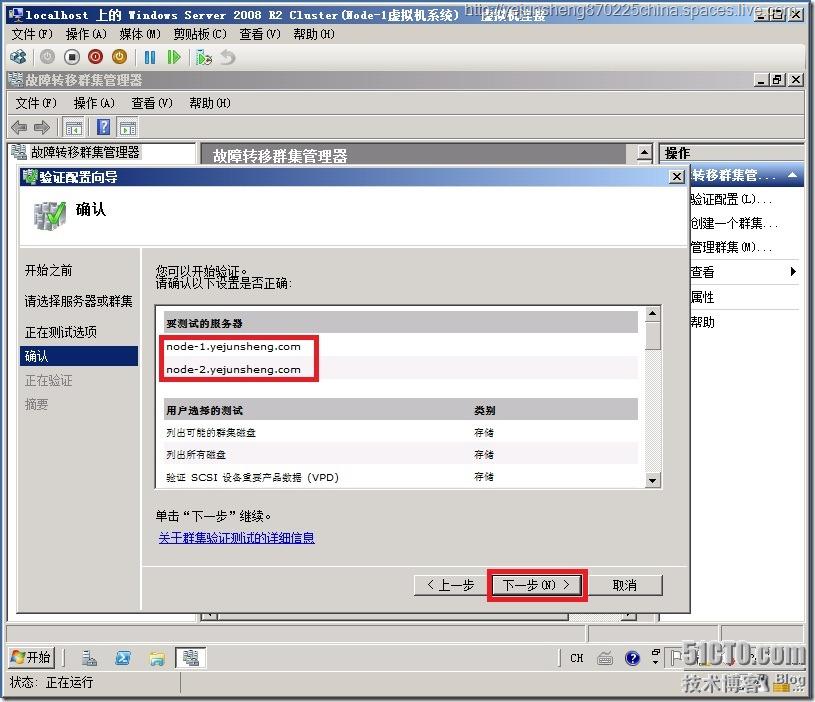Image resolution: width=815 pixels, height=702 pixels.
Task: Open the 媒体(M) menu
Action: [140, 34]
